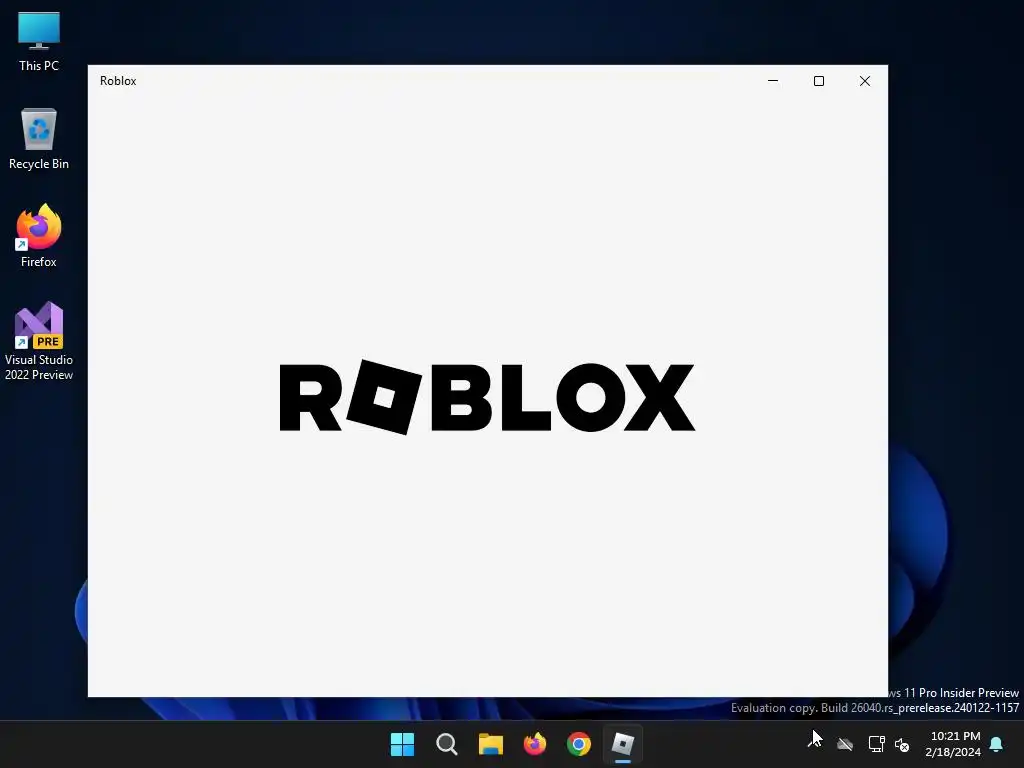The width and height of the screenshot is (1024, 768).
Task: Select Visual Studio 2022 Preview shortcut
Action: coord(39,341)
